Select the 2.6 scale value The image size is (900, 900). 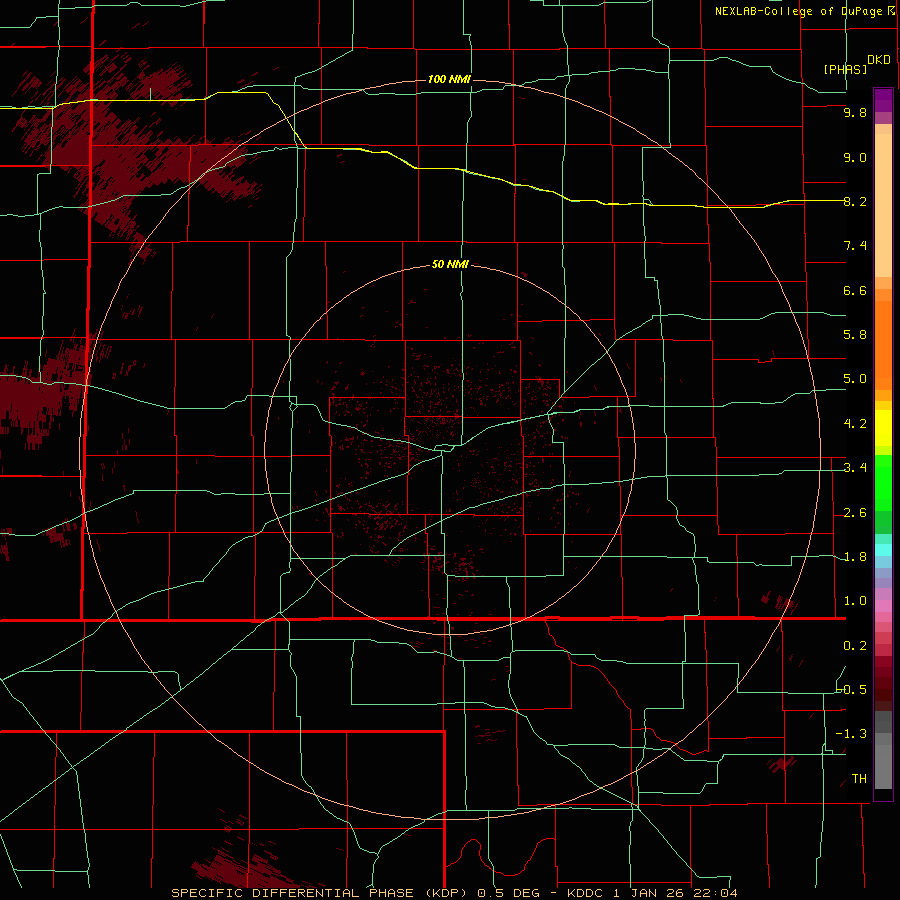(x=855, y=513)
